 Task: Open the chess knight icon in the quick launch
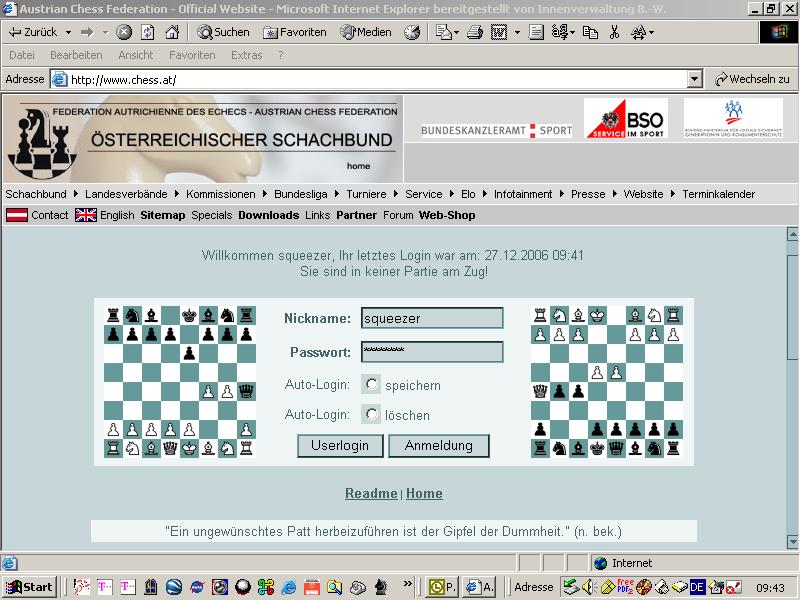coord(381,588)
